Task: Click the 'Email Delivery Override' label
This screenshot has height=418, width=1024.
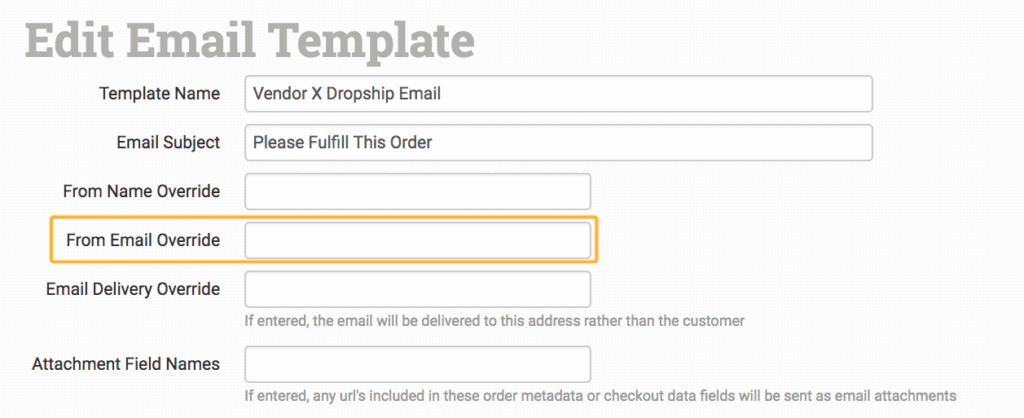Action: coord(133,289)
